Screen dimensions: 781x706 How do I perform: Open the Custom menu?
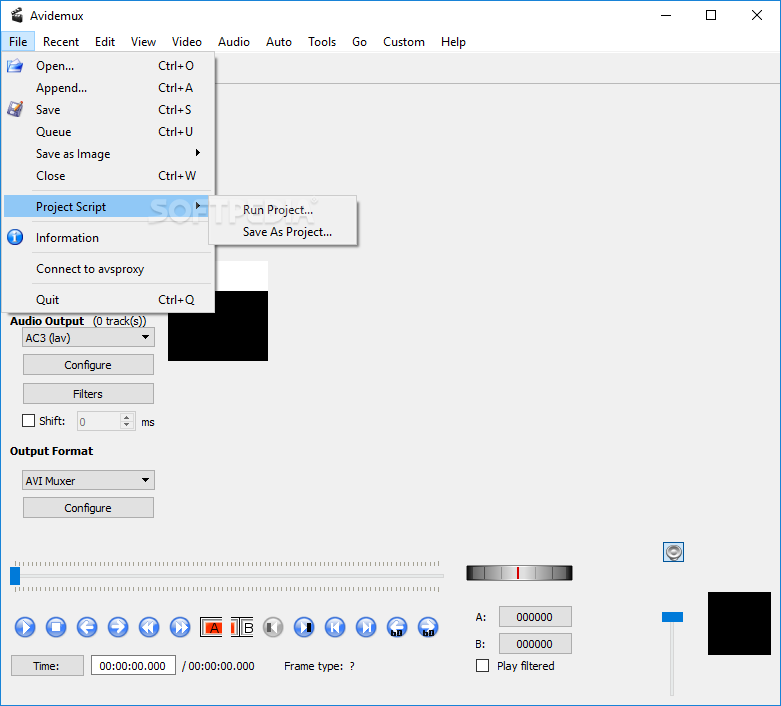(x=403, y=41)
